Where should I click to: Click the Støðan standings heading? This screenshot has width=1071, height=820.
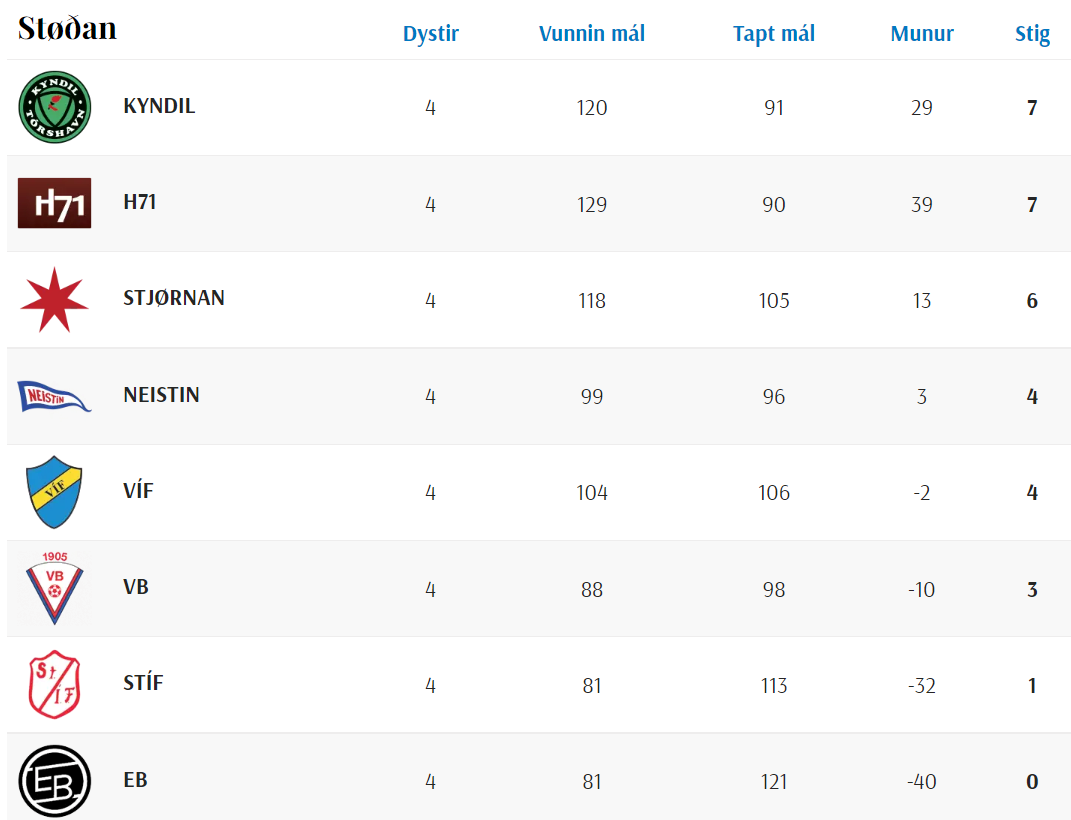click(x=68, y=29)
